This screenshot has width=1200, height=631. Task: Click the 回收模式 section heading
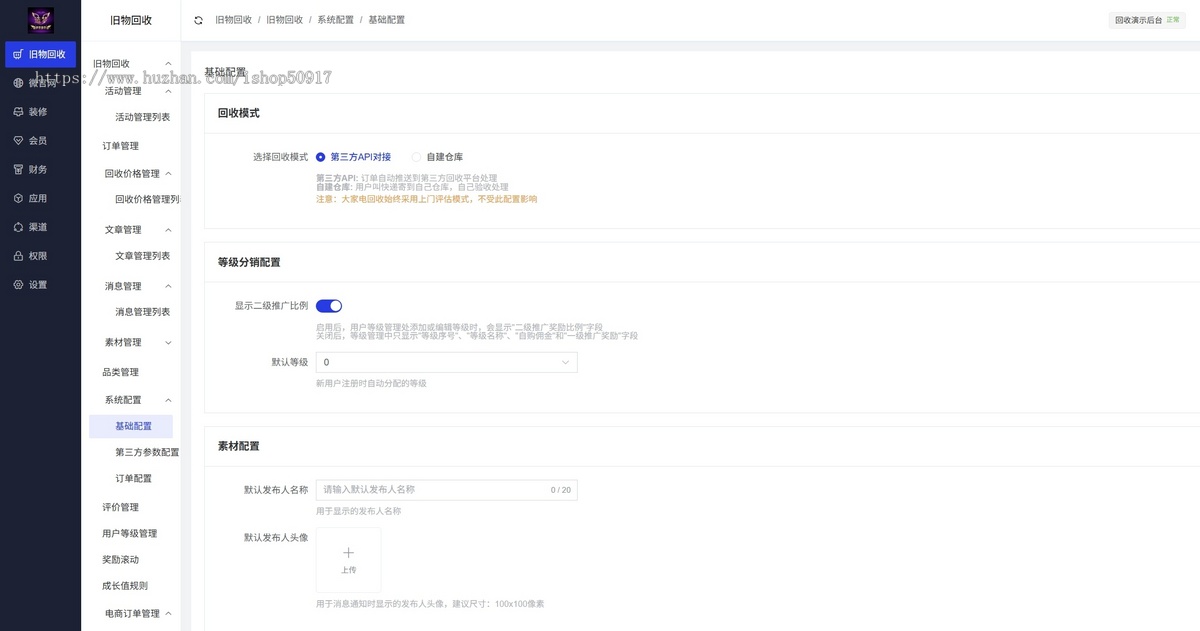pyautogui.click(x=238, y=113)
